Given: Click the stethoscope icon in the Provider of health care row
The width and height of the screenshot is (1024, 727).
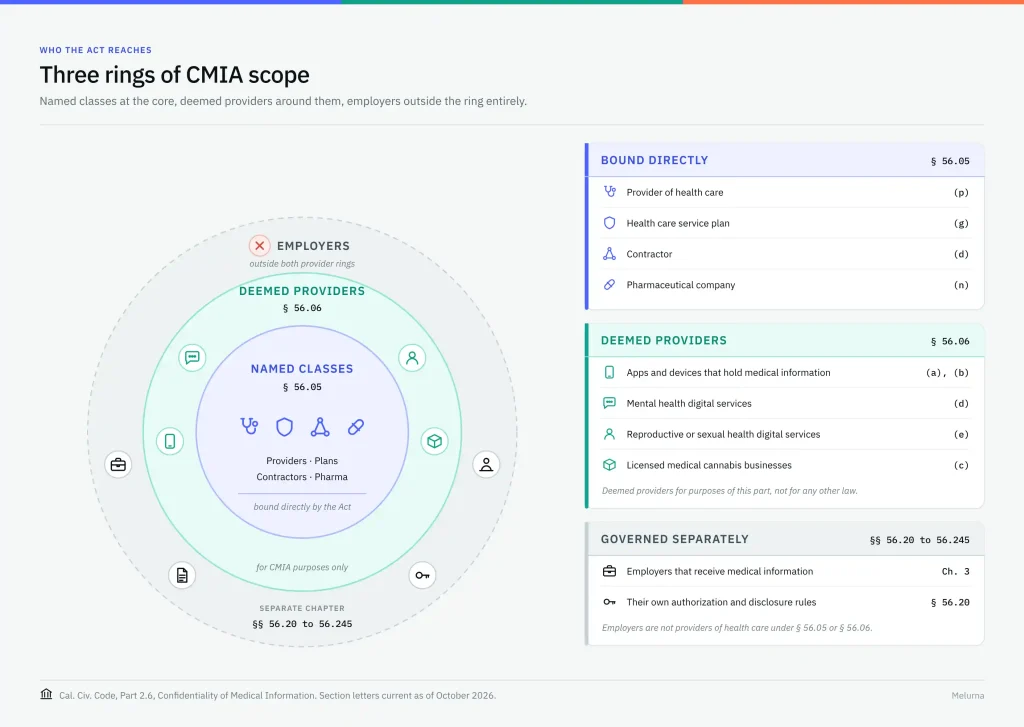Looking at the screenshot, I should [609, 192].
